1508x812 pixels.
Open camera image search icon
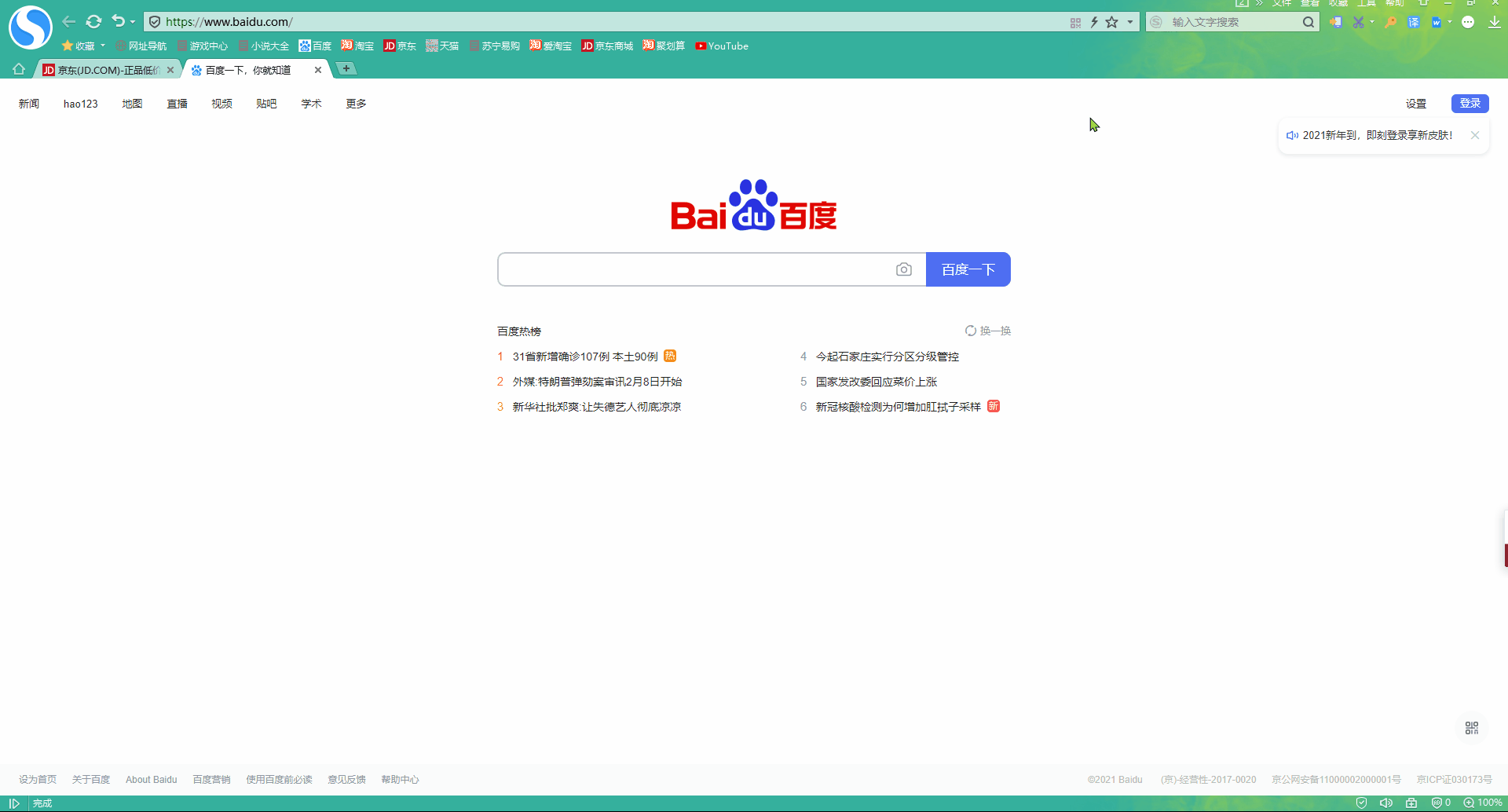904,269
